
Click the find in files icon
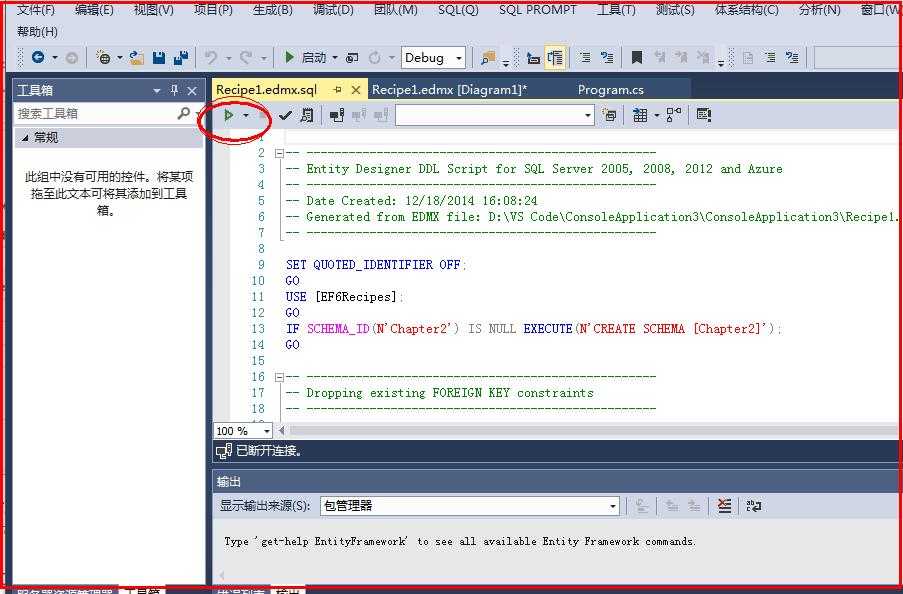488,58
